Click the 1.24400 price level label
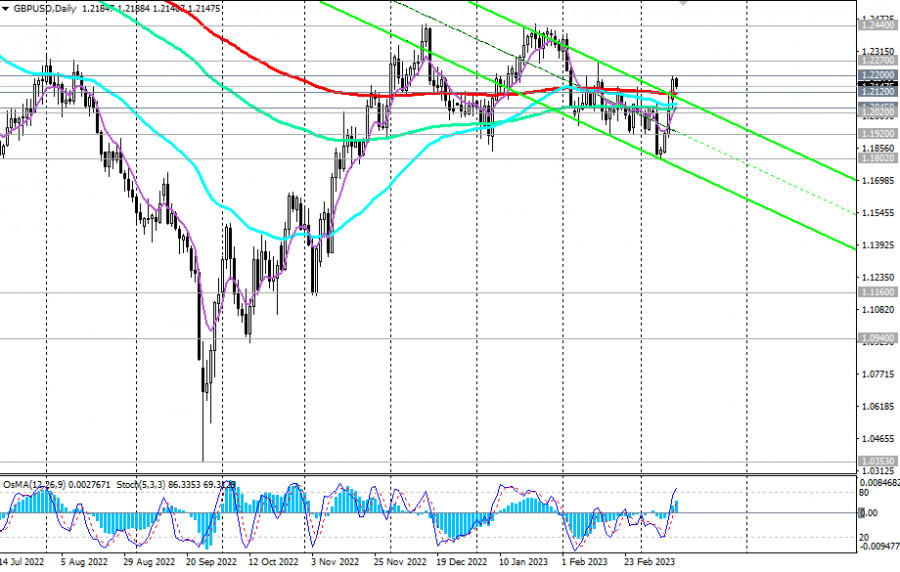The width and height of the screenshot is (900, 572). (877, 26)
